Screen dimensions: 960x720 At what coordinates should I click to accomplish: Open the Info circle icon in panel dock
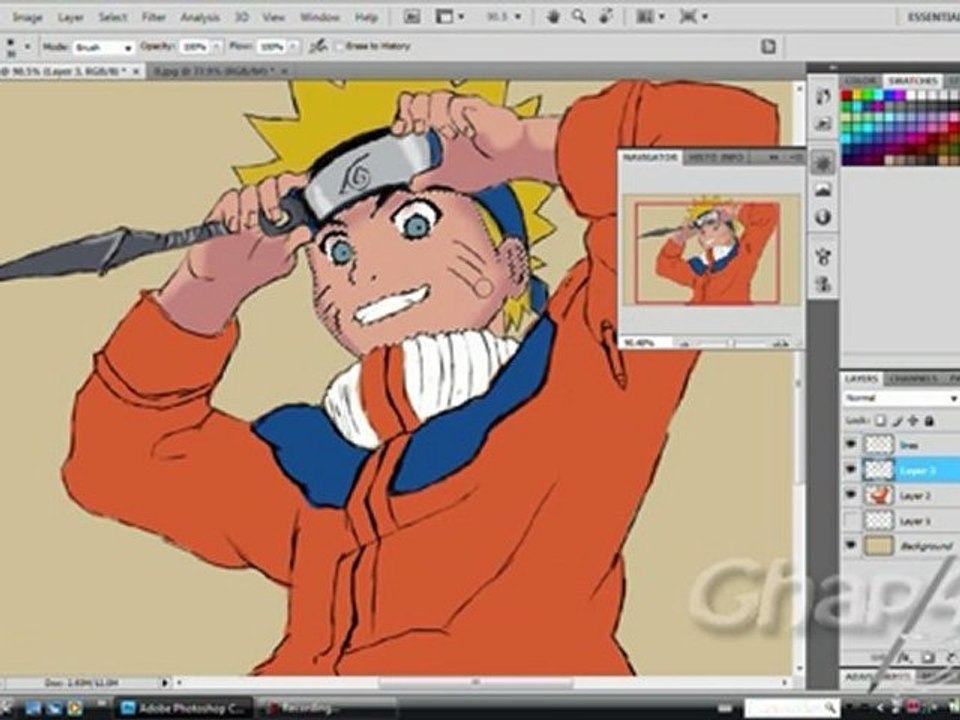point(823,217)
